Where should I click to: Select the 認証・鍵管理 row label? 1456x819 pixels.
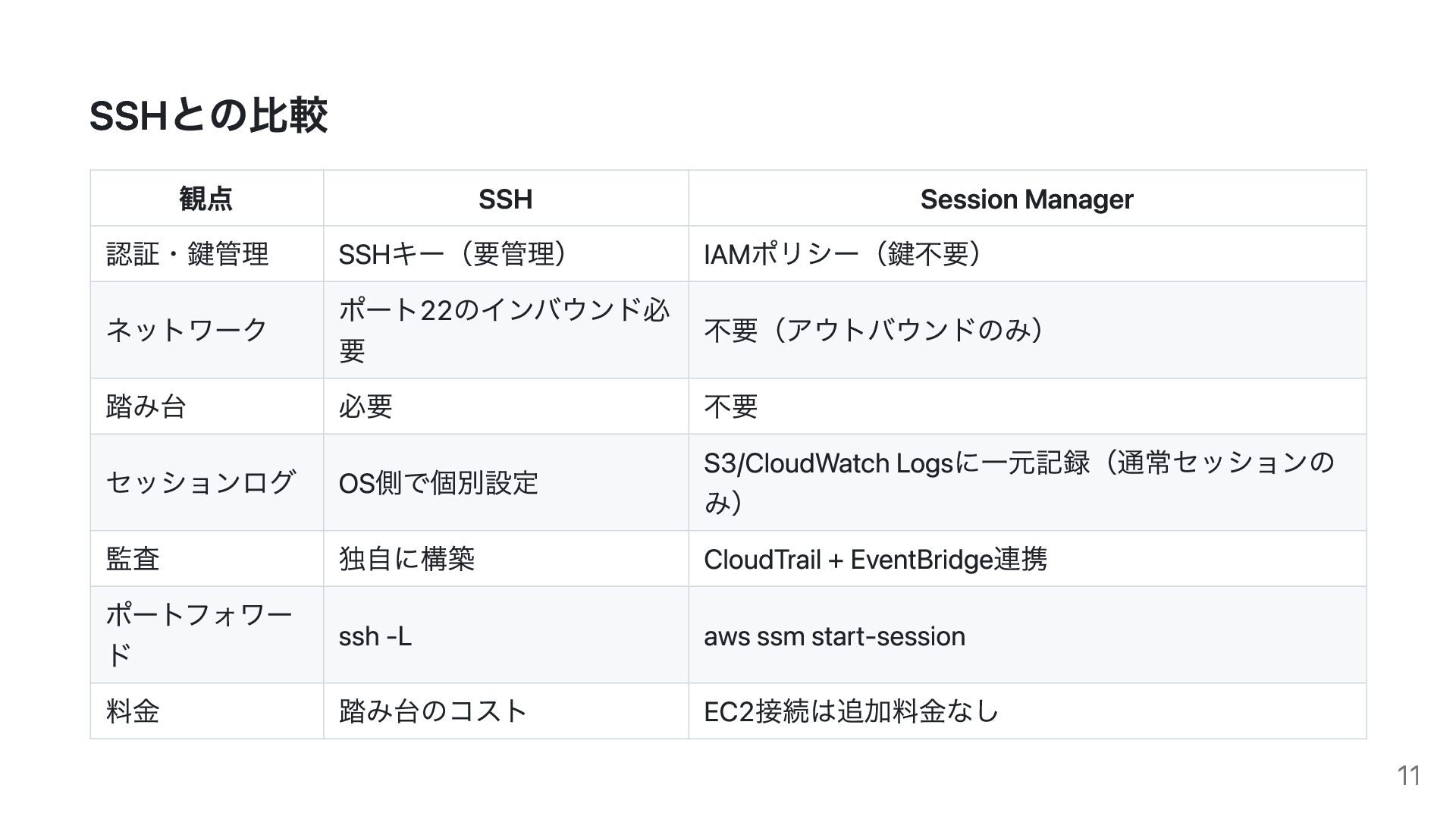(x=187, y=254)
